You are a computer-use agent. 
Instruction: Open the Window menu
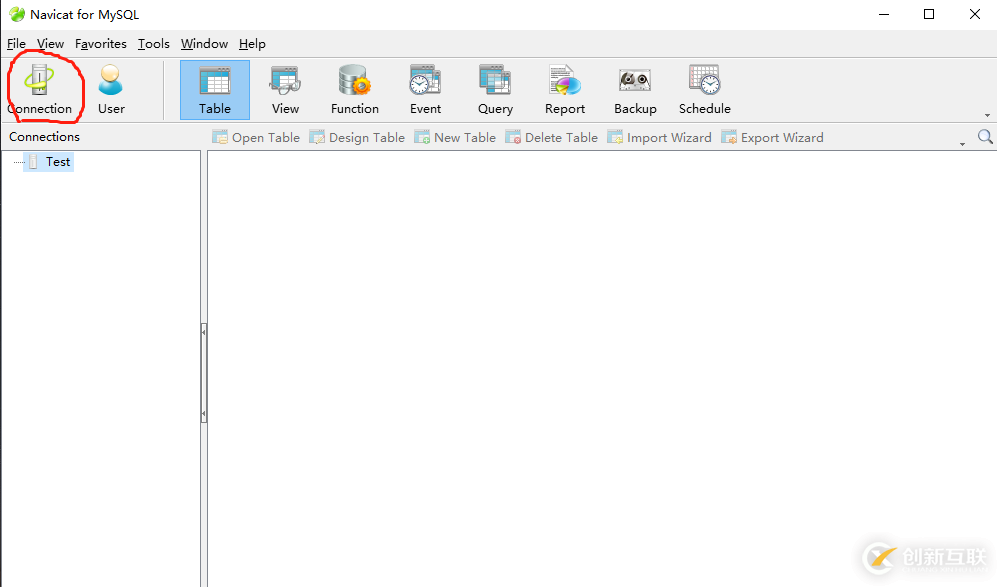(x=204, y=43)
